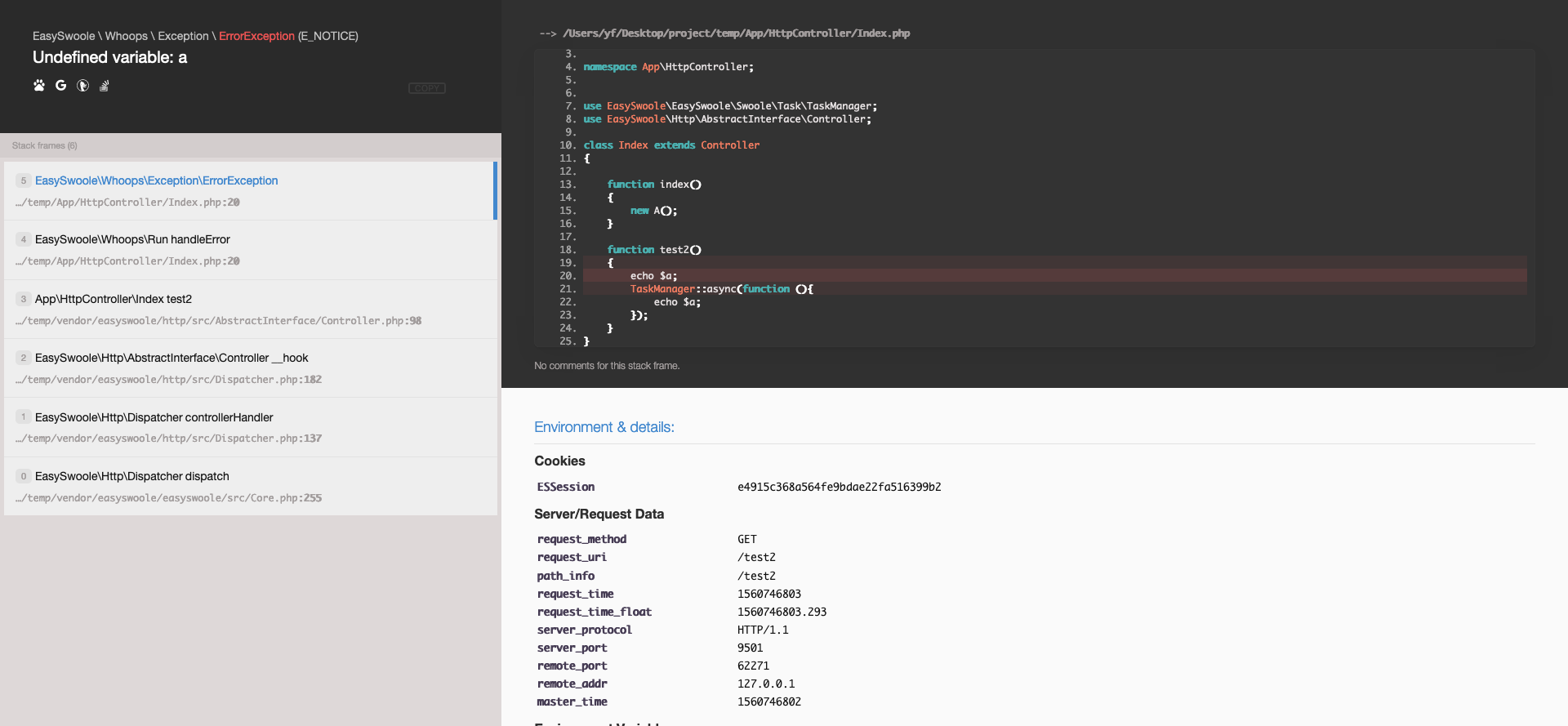Search the error on Stack Overflow via stack icon
The height and width of the screenshot is (726, 1568).
[105, 86]
